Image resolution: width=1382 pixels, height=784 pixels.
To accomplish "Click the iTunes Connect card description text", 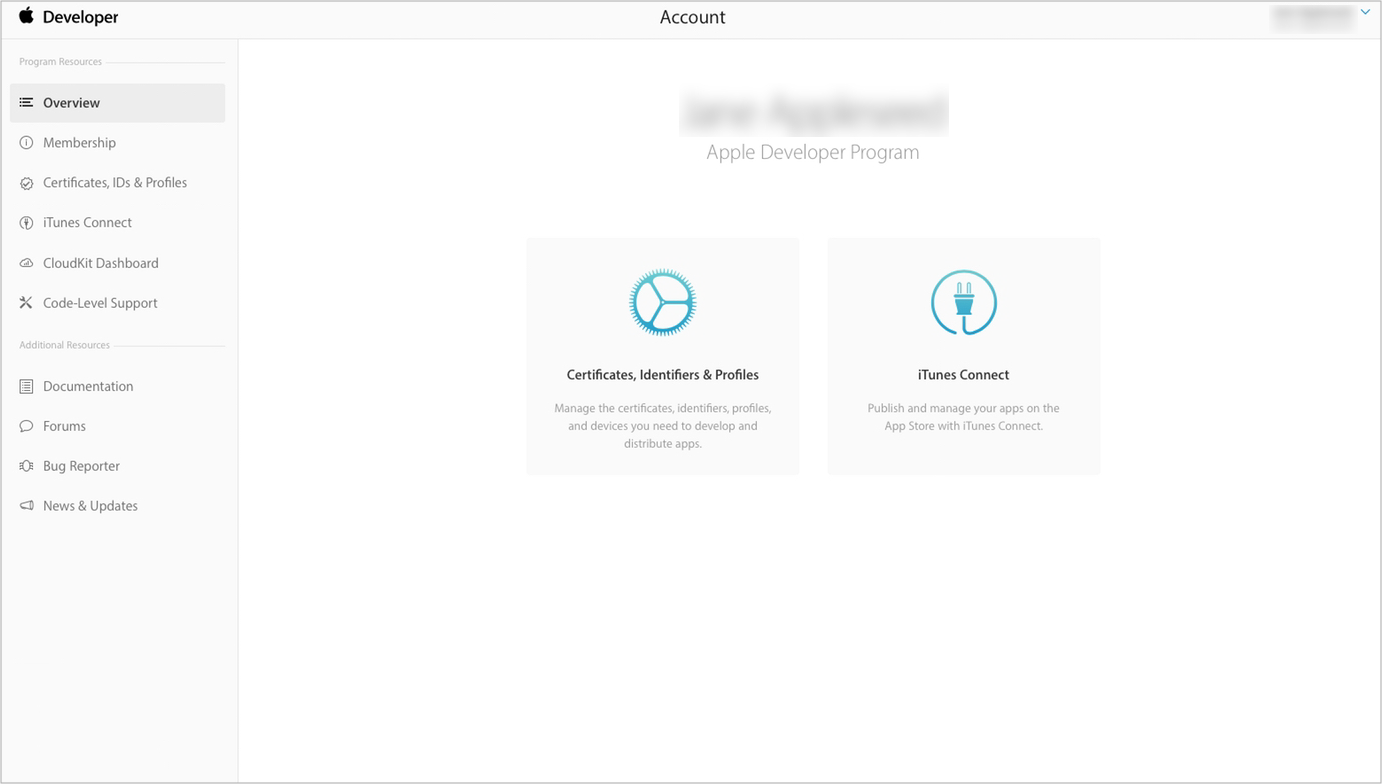I will [964, 417].
